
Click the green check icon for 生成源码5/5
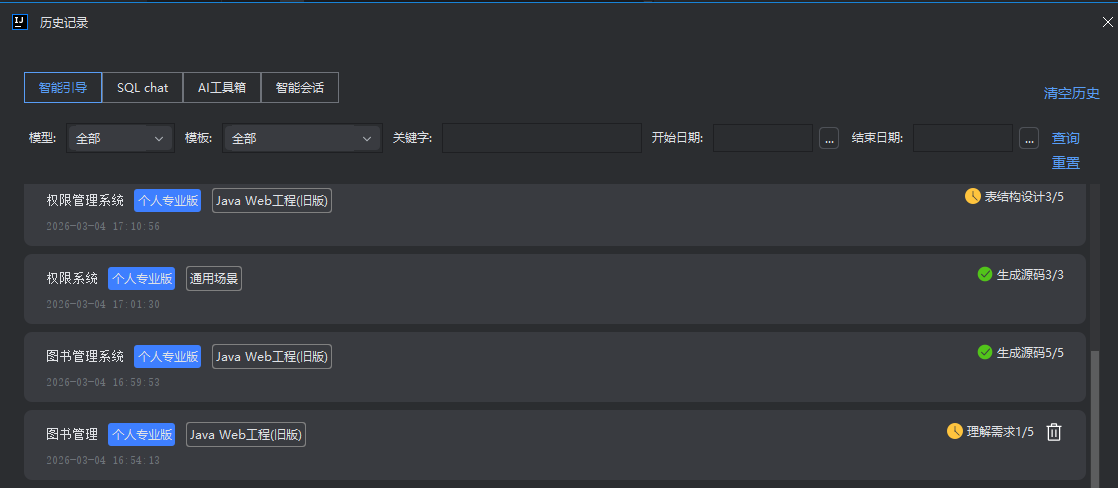[x=984, y=352]
